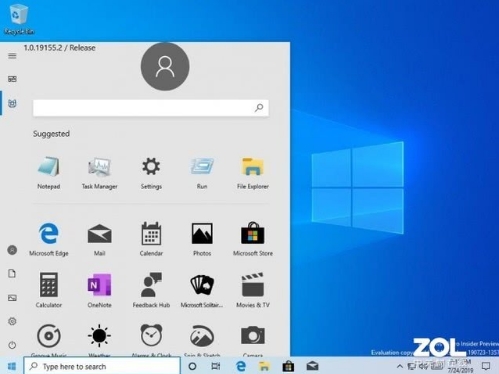Image resolution: width=499 pixels, height=374 pixels.
Task: Select the all apps view in the sidebar
Action: (12, 103)
